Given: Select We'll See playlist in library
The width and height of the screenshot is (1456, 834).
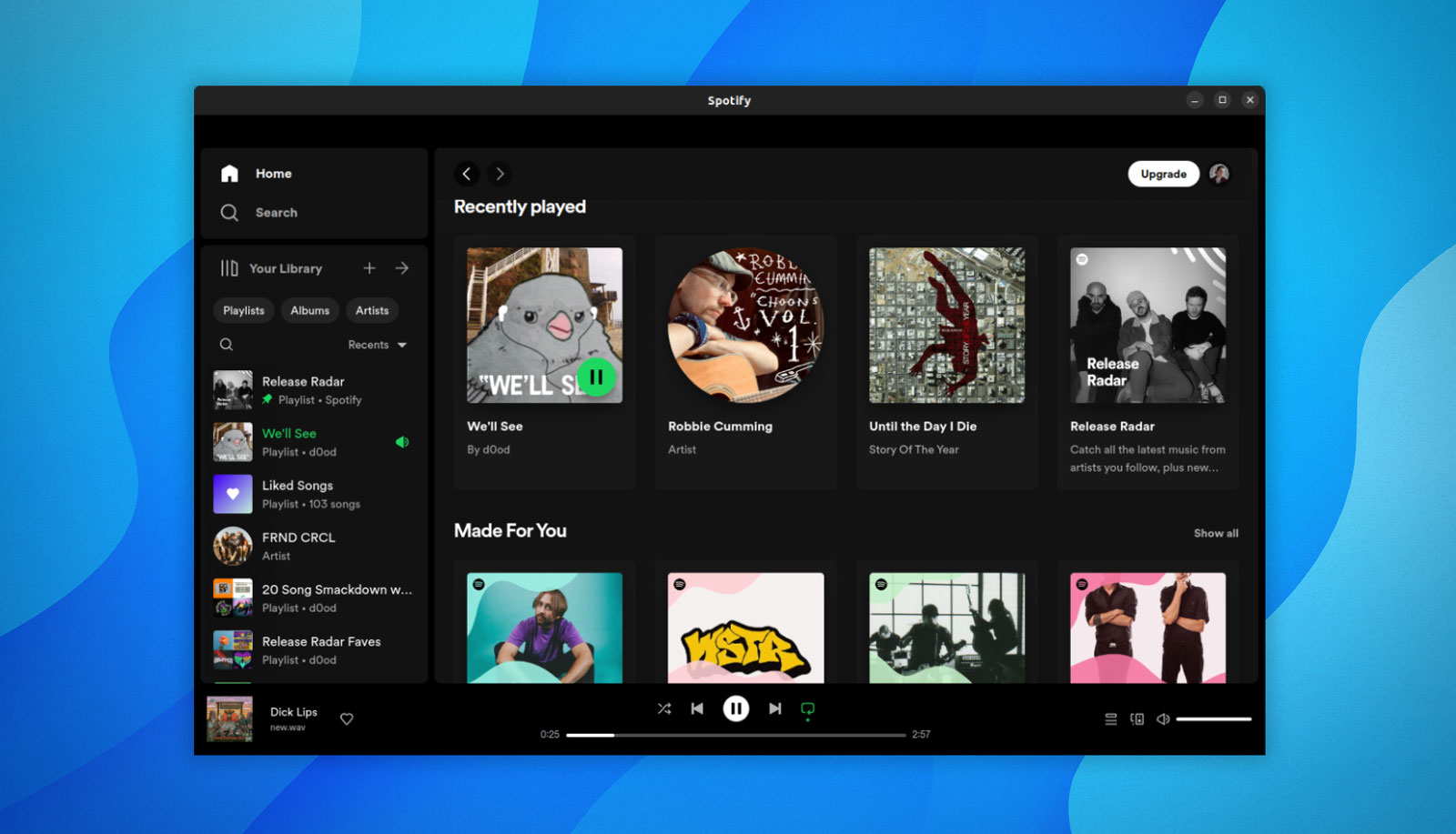Looking at the screenshot, I should coord(313,442).
